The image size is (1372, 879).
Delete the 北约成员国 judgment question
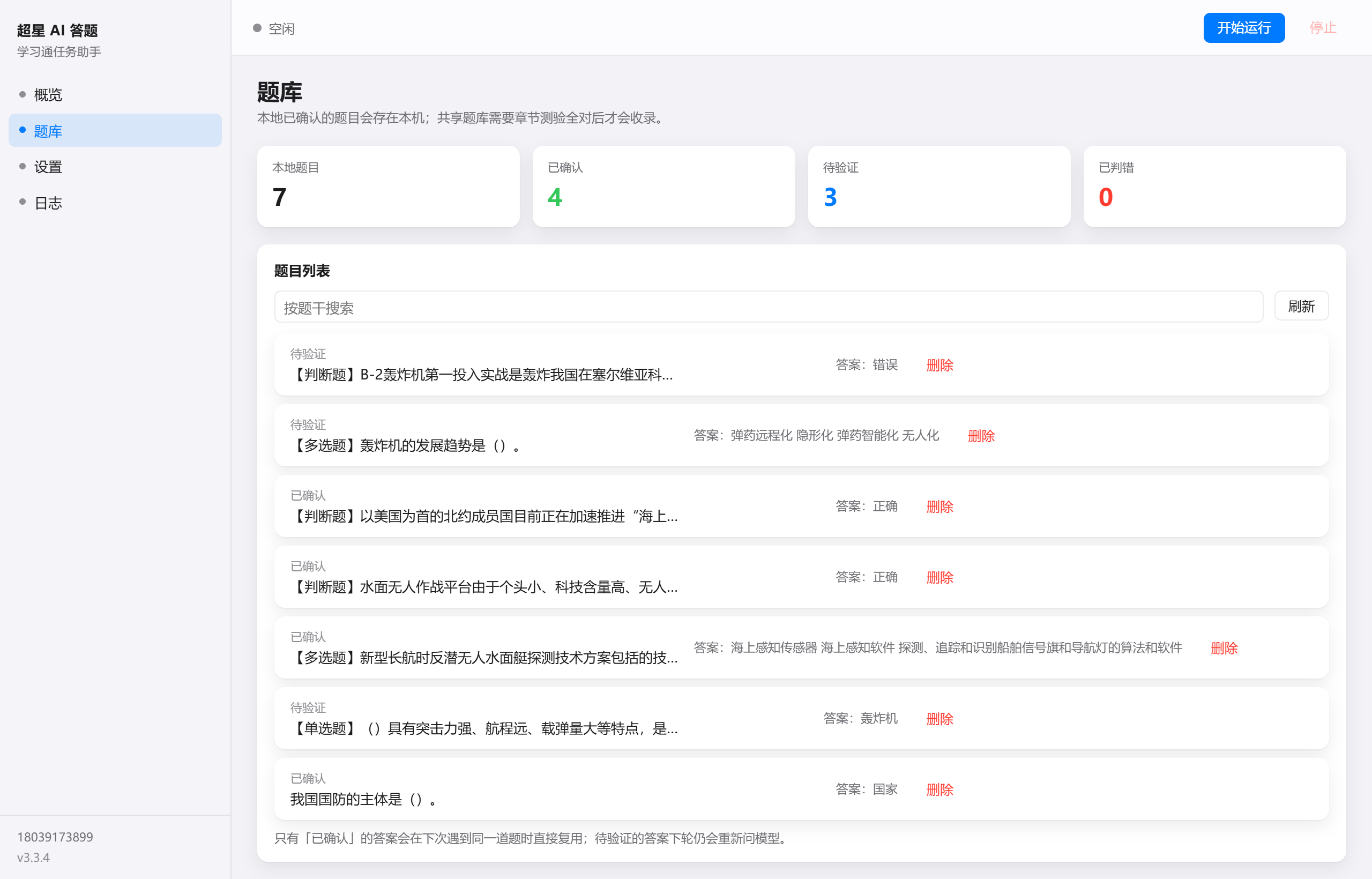pos(939,506)
